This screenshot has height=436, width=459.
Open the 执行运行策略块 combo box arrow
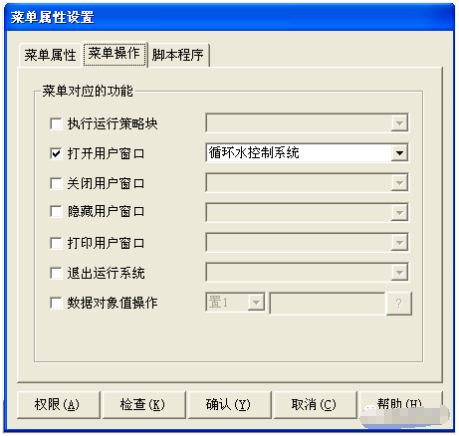point(399,123)
